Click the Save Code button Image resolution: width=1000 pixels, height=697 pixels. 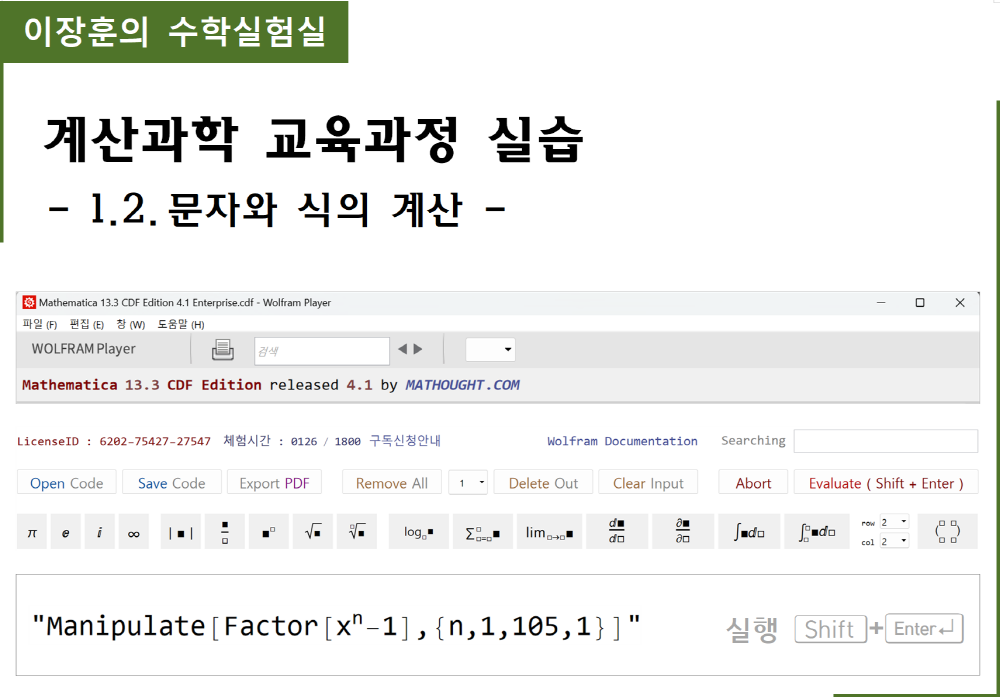pyautogui.click(x=172, y=483)
